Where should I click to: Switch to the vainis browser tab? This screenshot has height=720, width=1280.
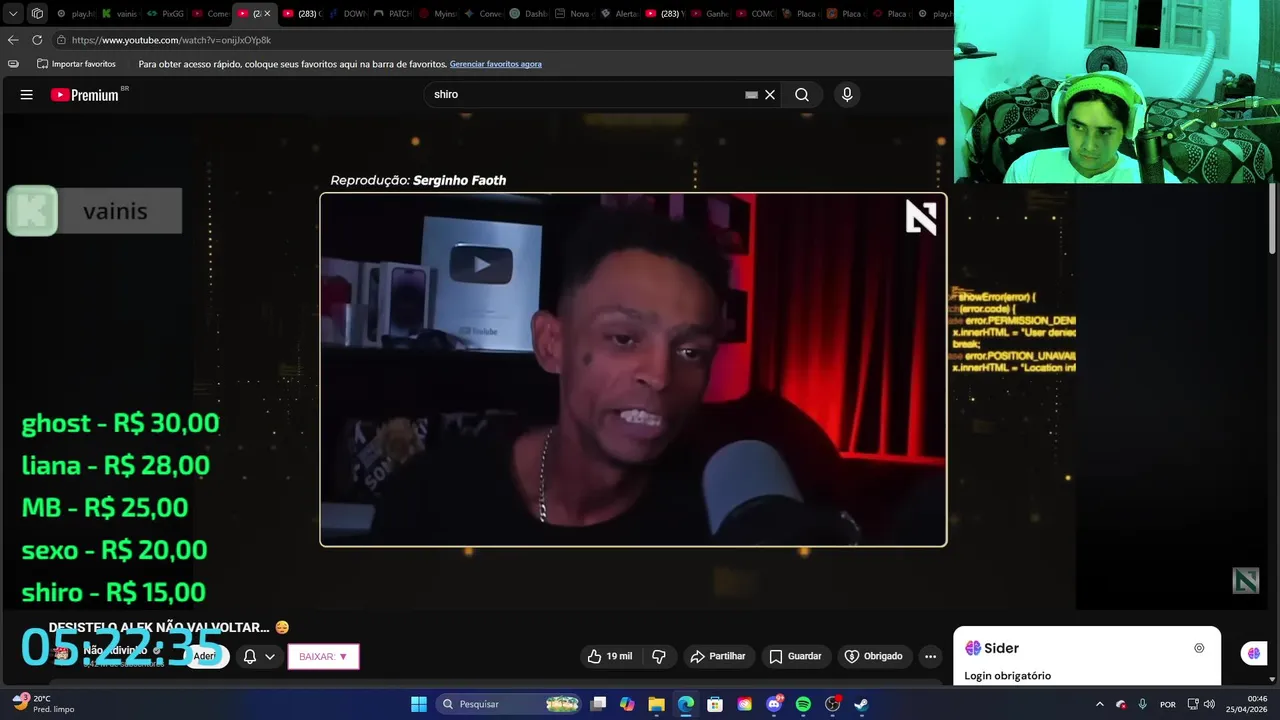(x=119, y=14)
